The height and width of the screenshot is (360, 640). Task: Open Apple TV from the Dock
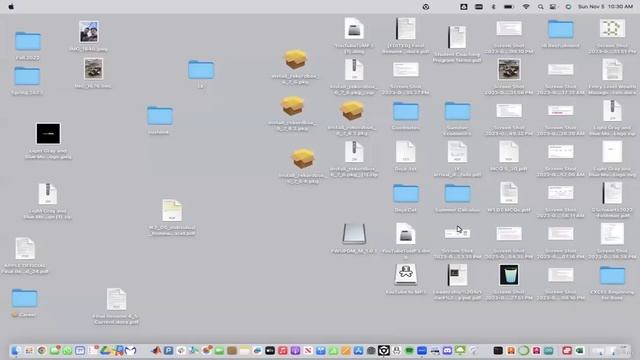pos(270,351)
